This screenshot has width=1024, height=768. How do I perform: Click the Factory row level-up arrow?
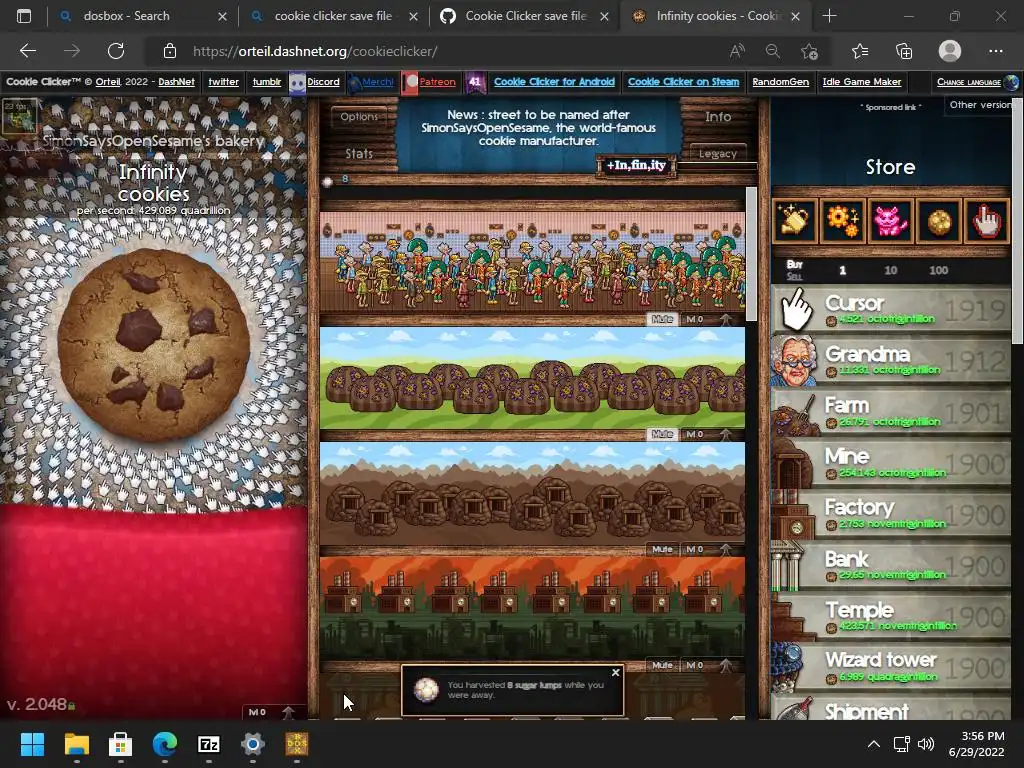(726, 665)
